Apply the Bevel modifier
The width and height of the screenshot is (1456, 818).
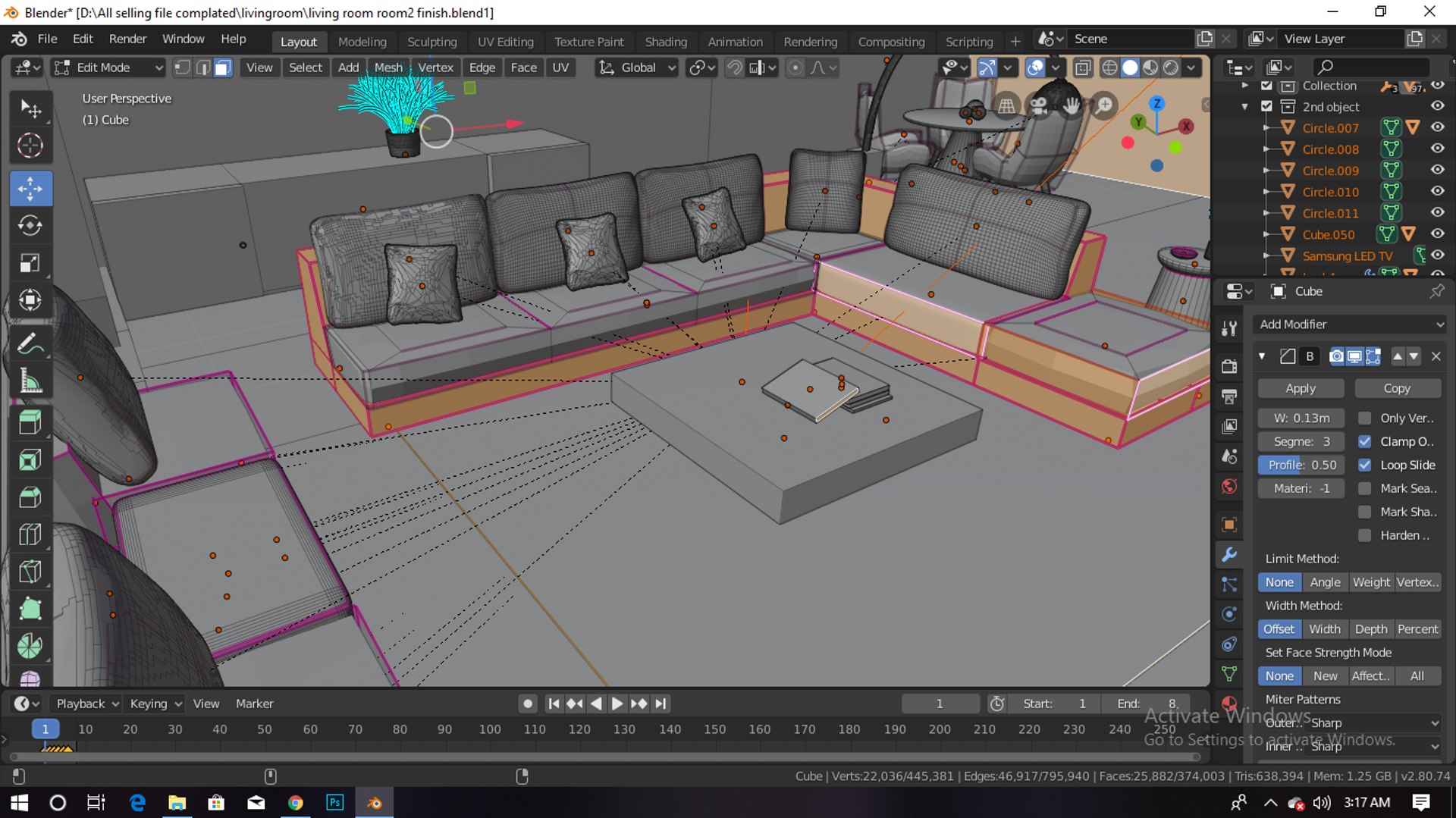point(1301,388)
